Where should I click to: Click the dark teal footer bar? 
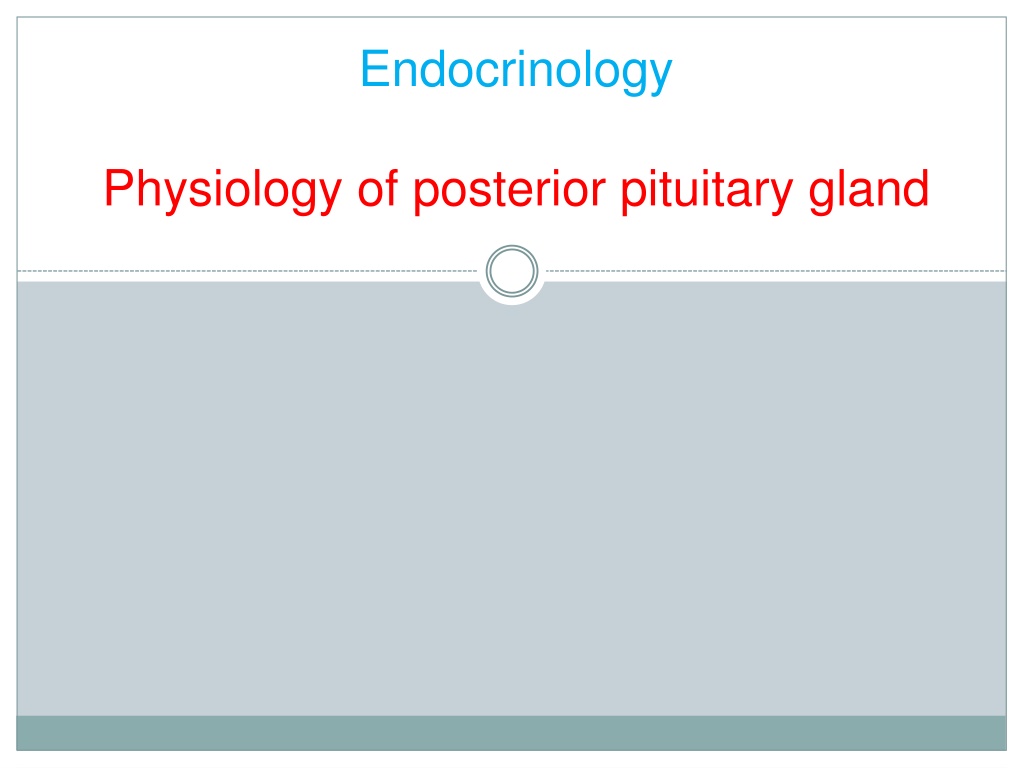tap(511, 733)
